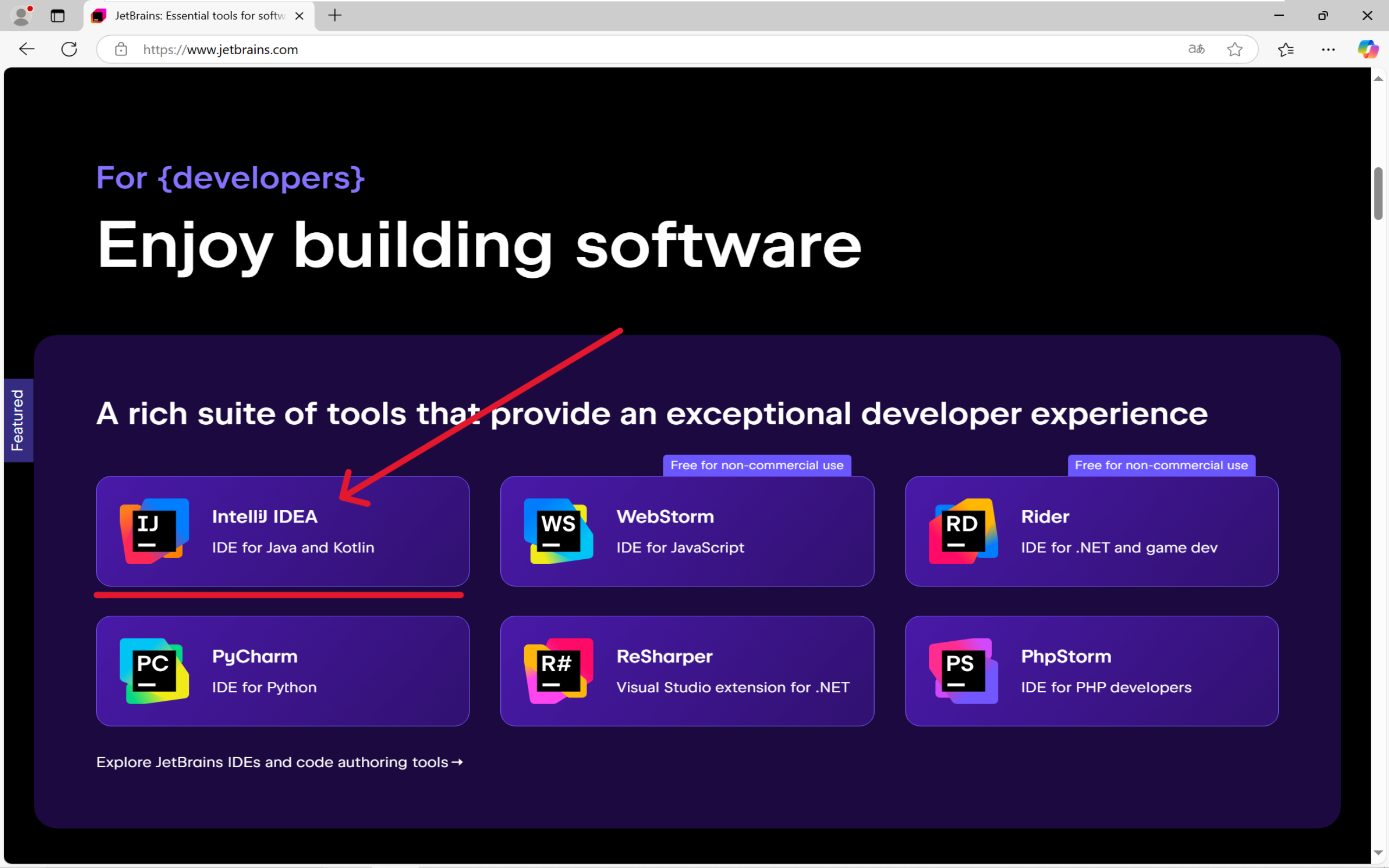Click the site security padlock icon
Viewport: 1389px width, 868px height.
tap(120, 49)
